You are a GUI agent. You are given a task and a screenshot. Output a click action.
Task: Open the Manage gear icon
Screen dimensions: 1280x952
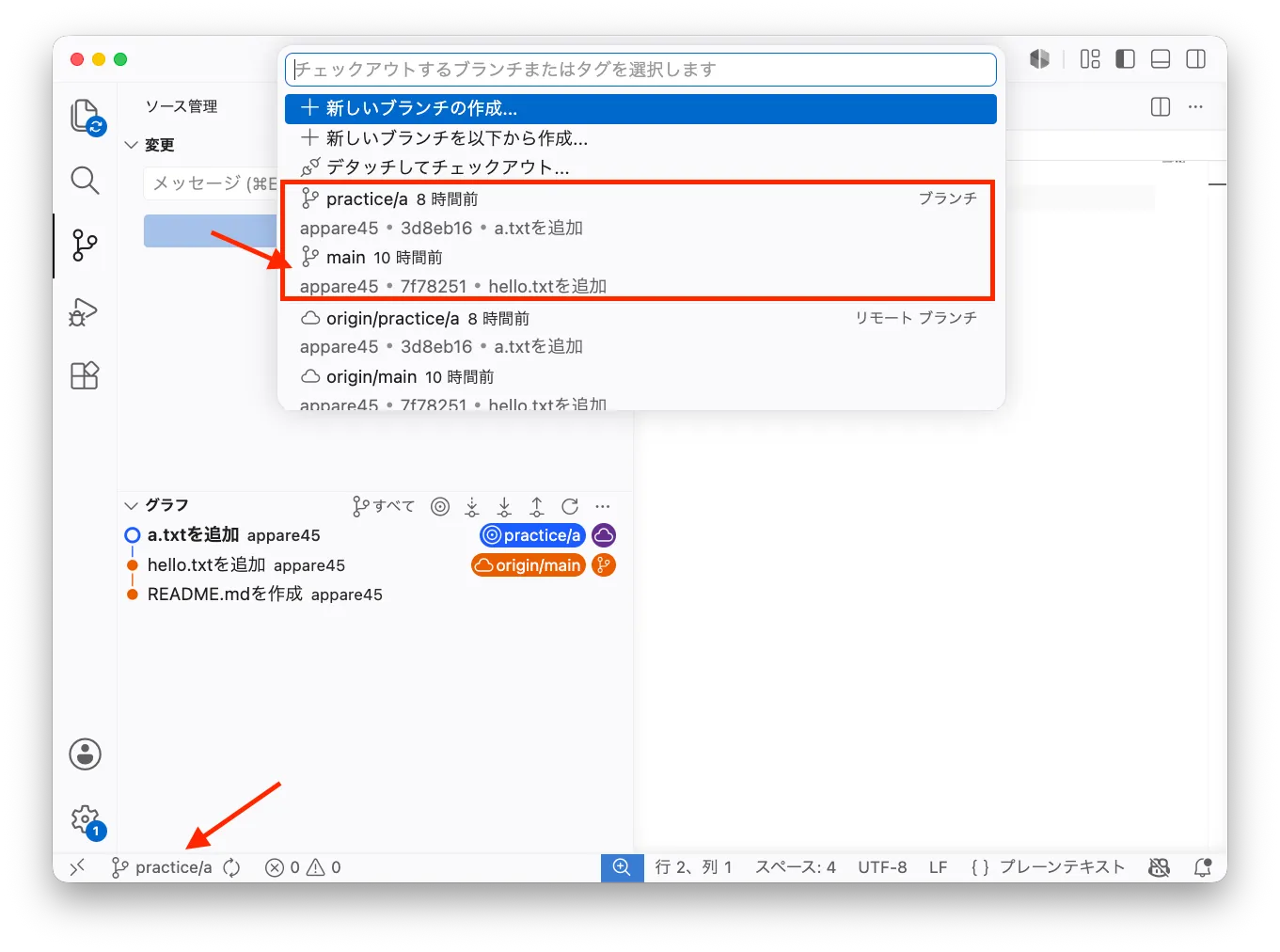[86, 820]
